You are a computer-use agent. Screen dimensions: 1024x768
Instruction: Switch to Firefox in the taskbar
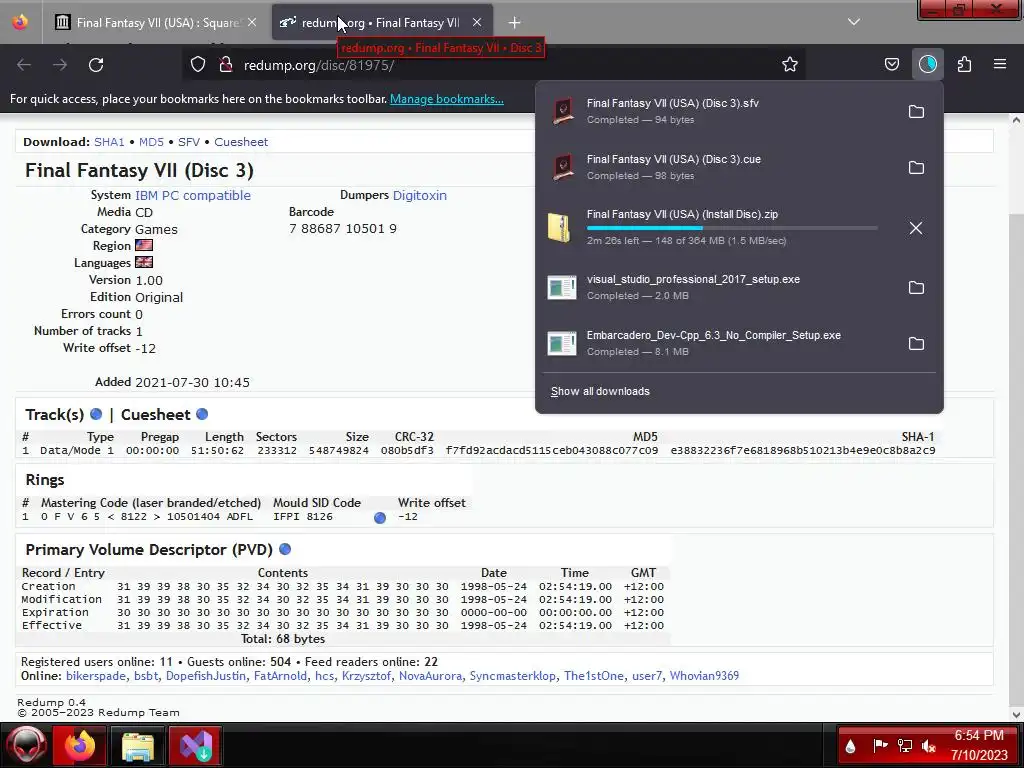click(79, 746)
